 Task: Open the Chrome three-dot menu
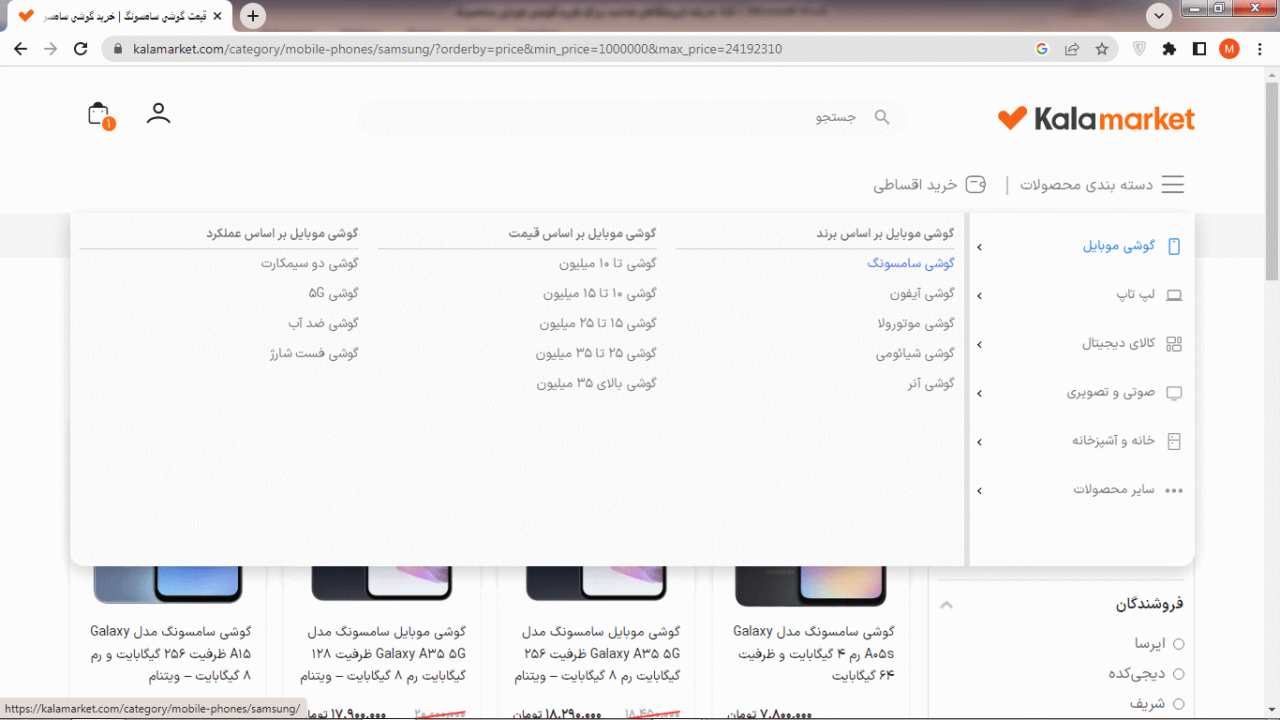pos(1261,49)
